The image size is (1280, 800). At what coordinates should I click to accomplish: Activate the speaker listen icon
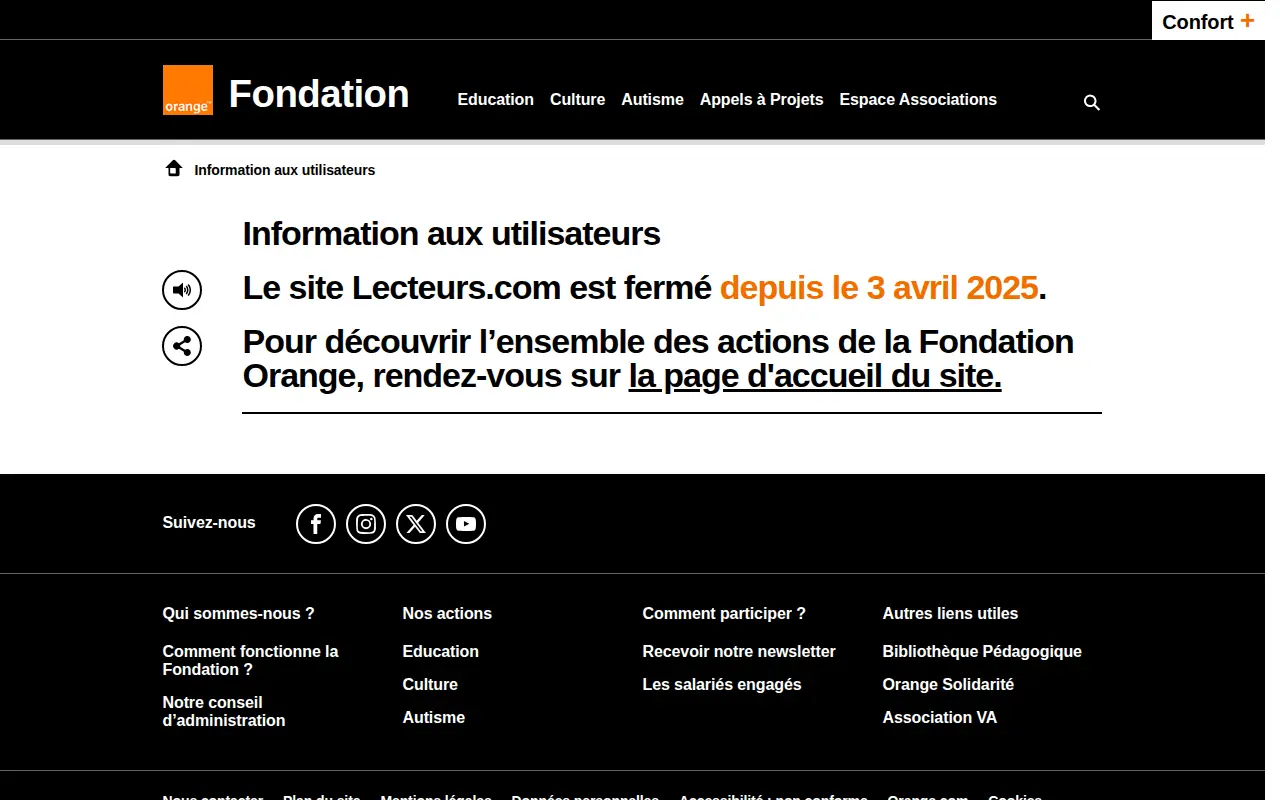(x=182, y=290)
